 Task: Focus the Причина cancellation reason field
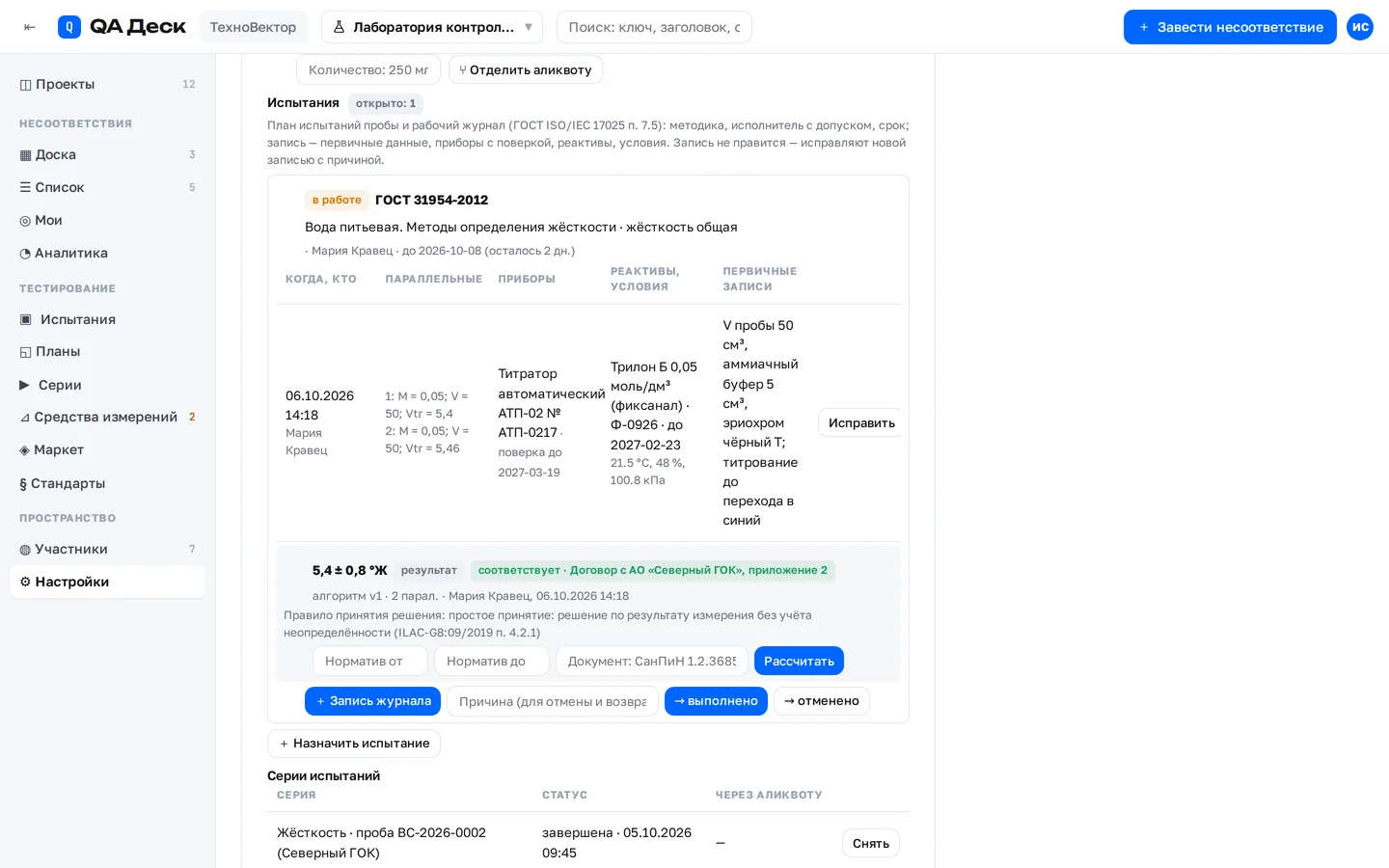pos(553,701)
